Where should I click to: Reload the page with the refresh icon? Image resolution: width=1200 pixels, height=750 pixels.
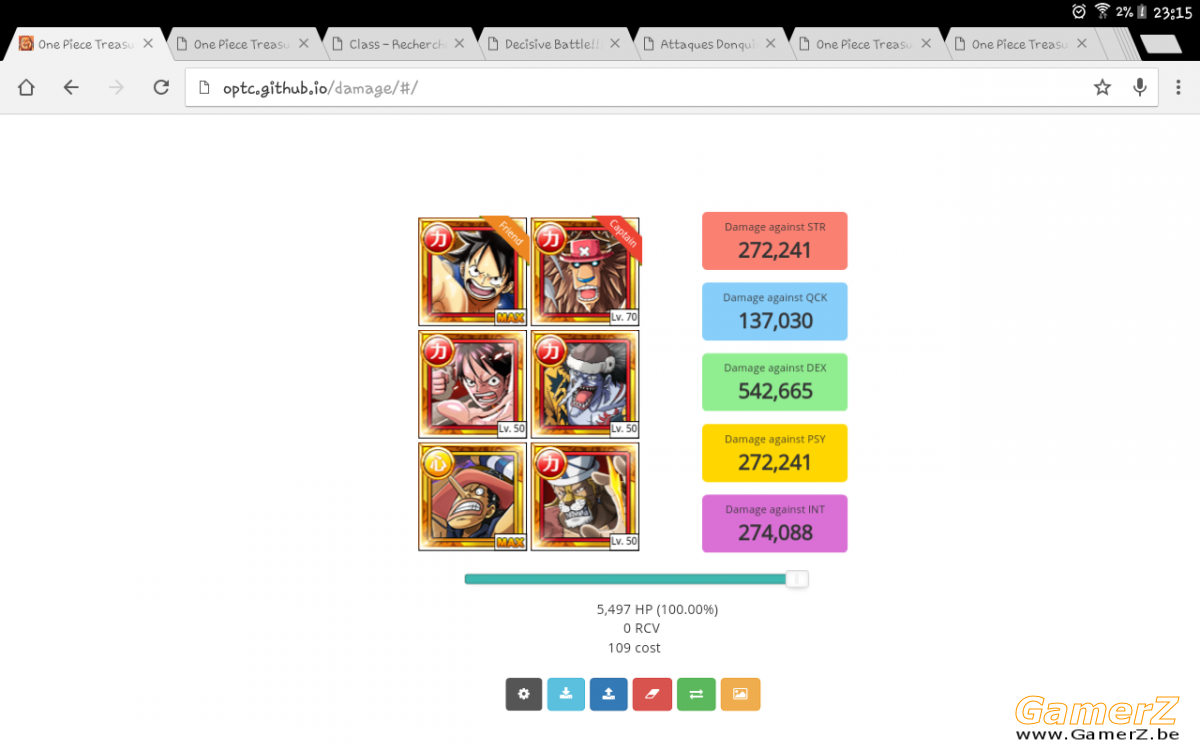[x=161, y=88]
